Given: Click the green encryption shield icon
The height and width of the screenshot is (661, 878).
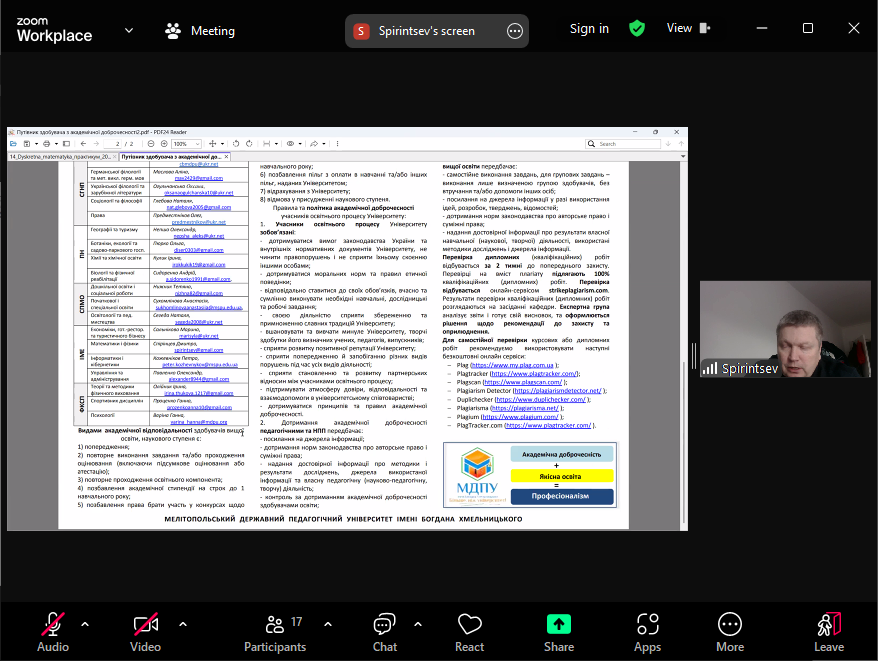Looking at the screenshot, I should pyautogui.click(x=637, y=29).
